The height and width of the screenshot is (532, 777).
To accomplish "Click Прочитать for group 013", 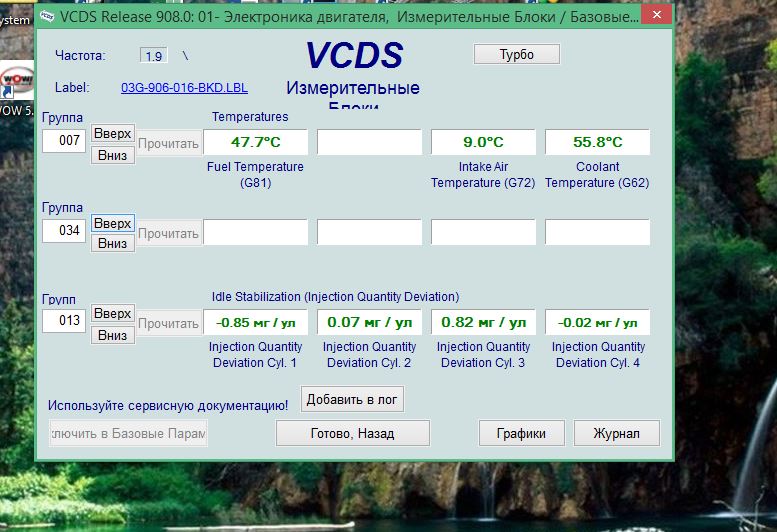I will (168, 323).
